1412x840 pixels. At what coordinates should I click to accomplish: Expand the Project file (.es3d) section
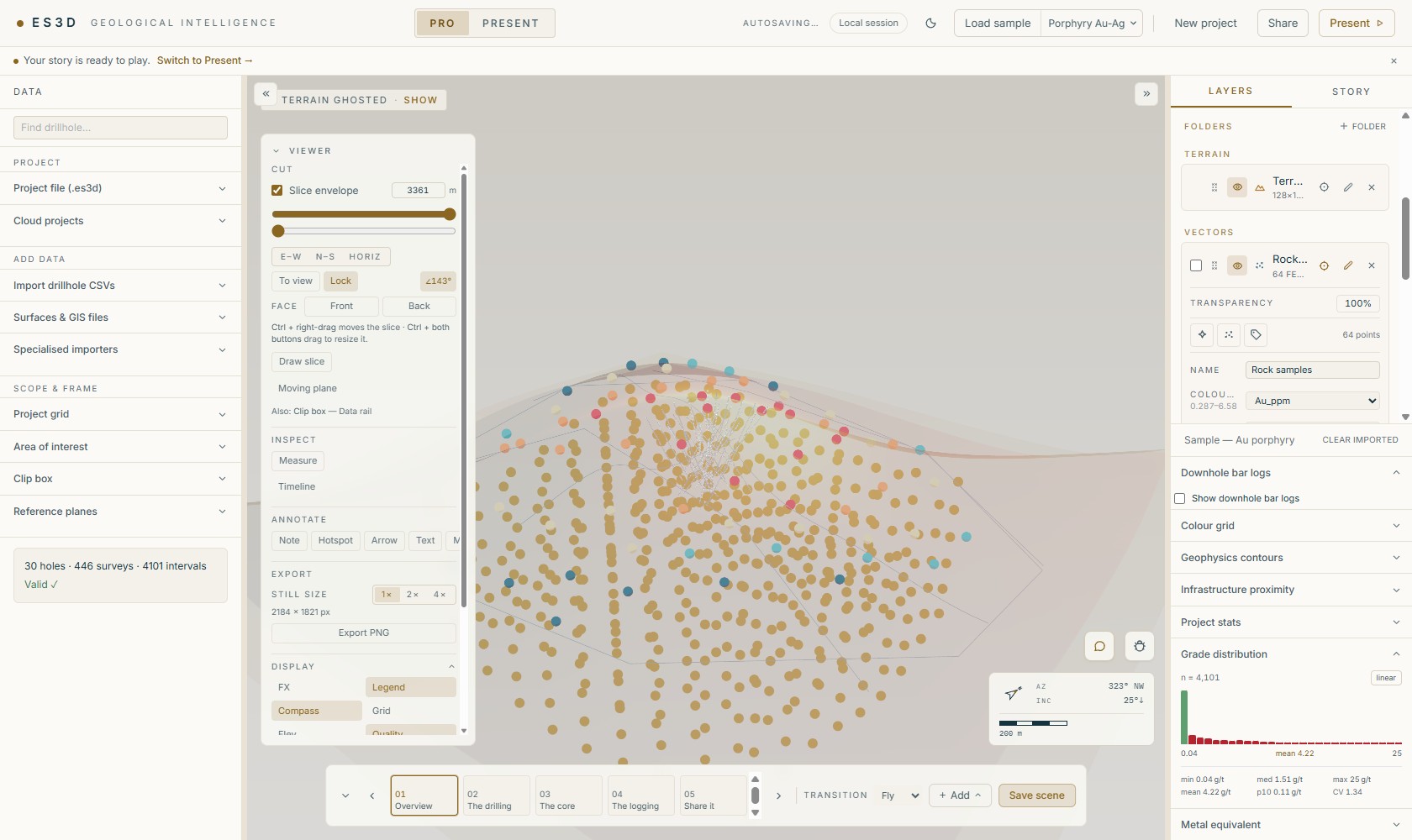click(120, 188)
